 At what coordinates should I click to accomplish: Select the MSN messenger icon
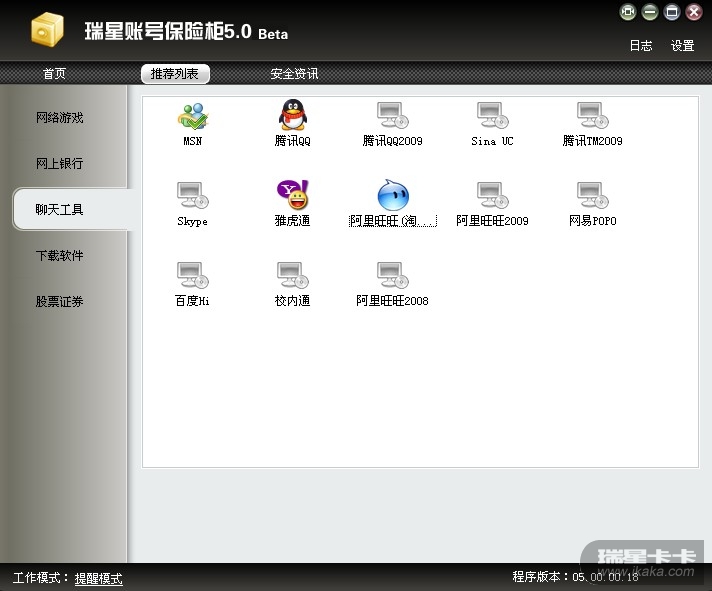coord(193,116)
